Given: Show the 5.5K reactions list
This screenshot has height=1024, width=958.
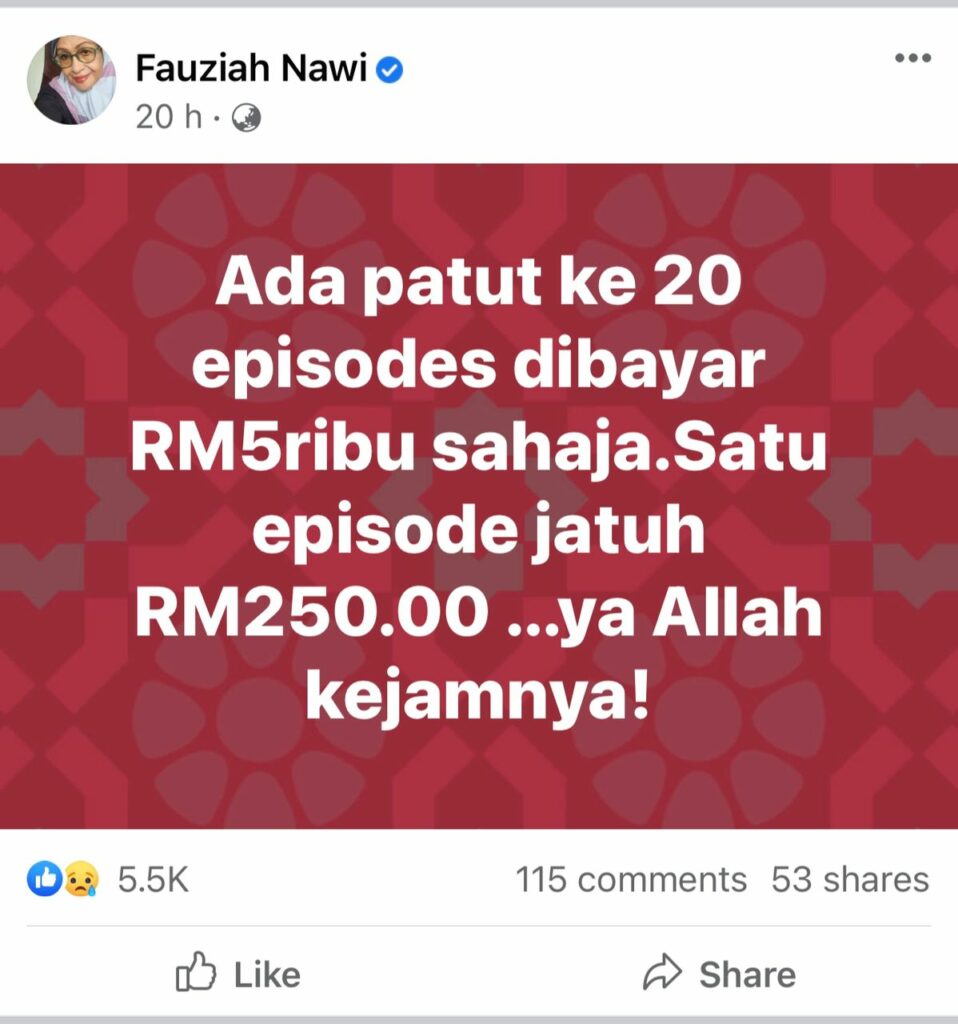Looking at the screenshot, I should (153, 880).
